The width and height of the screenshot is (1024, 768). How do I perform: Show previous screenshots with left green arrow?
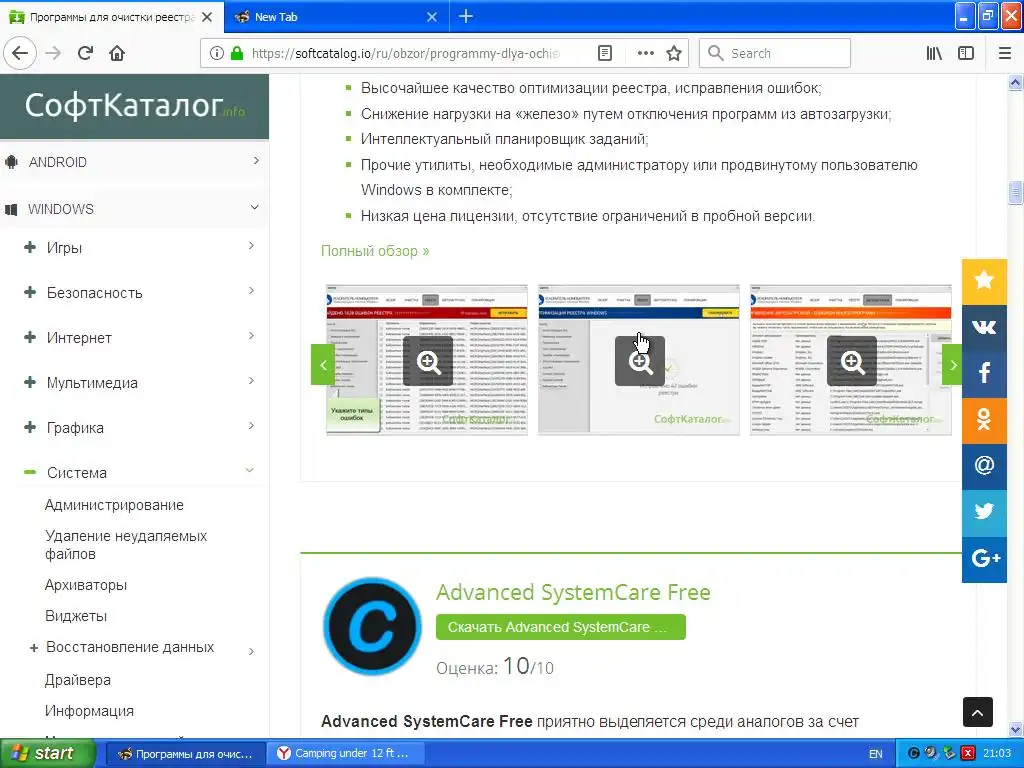pos(323,364)
